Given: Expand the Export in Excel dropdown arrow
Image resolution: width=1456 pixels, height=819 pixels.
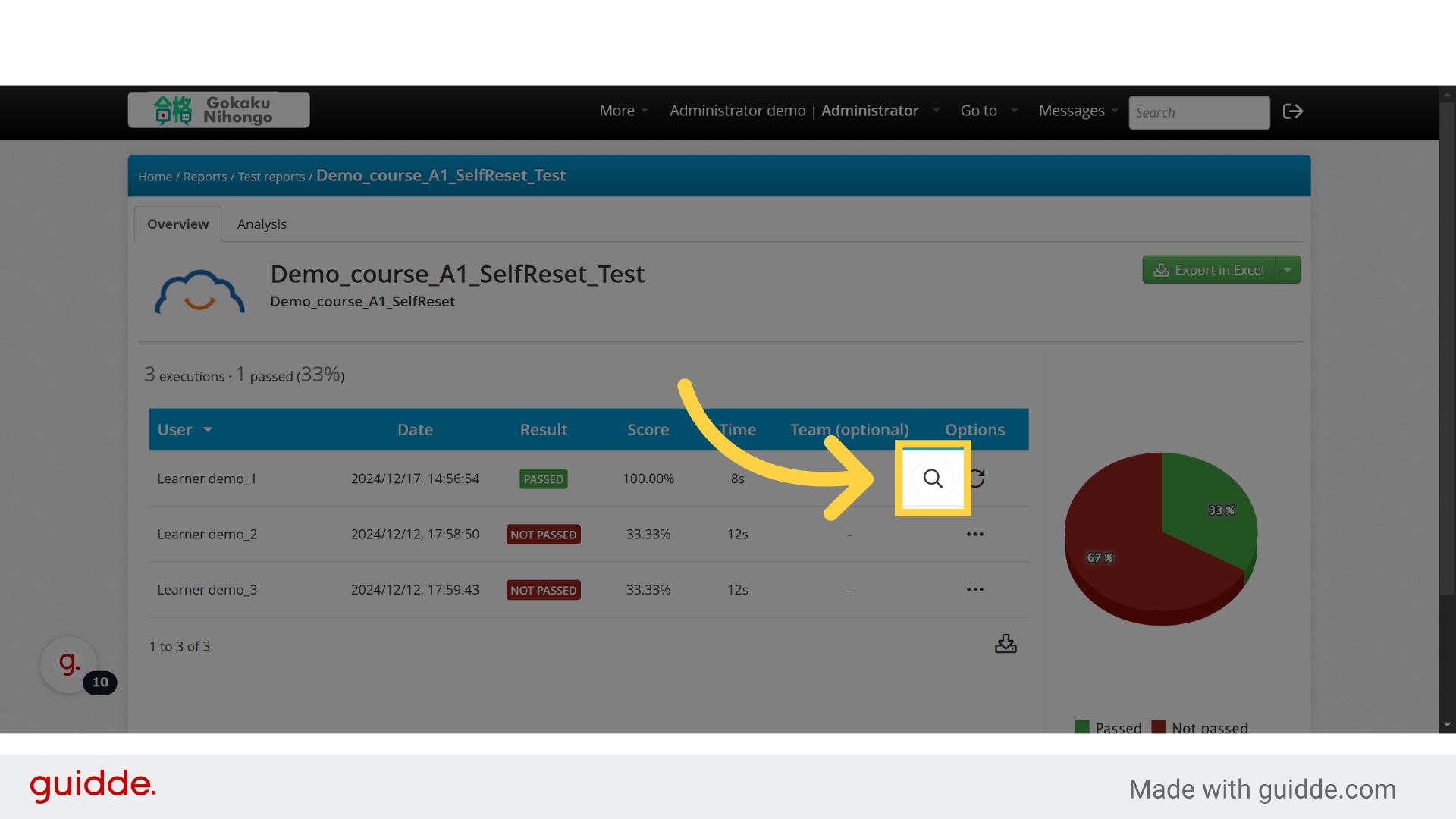Looking at the screenshot, I should tap(1288, 270).
